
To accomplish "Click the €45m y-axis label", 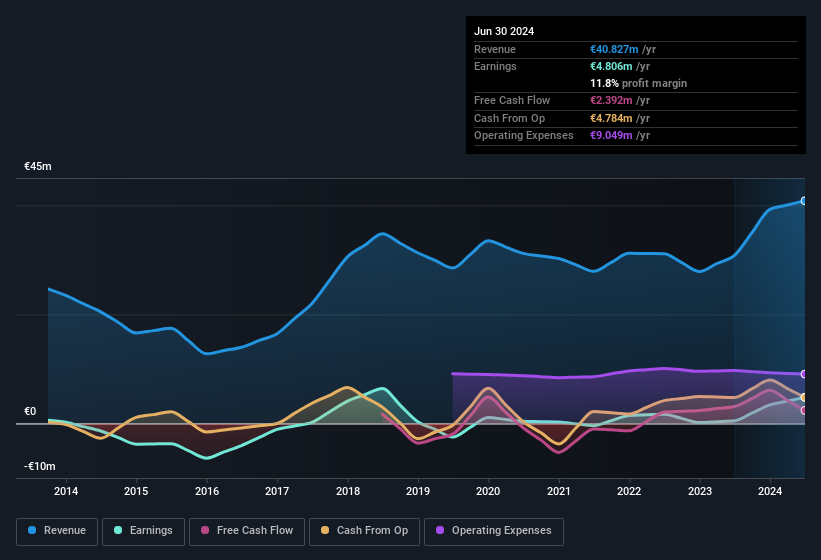I will [38, 166].
